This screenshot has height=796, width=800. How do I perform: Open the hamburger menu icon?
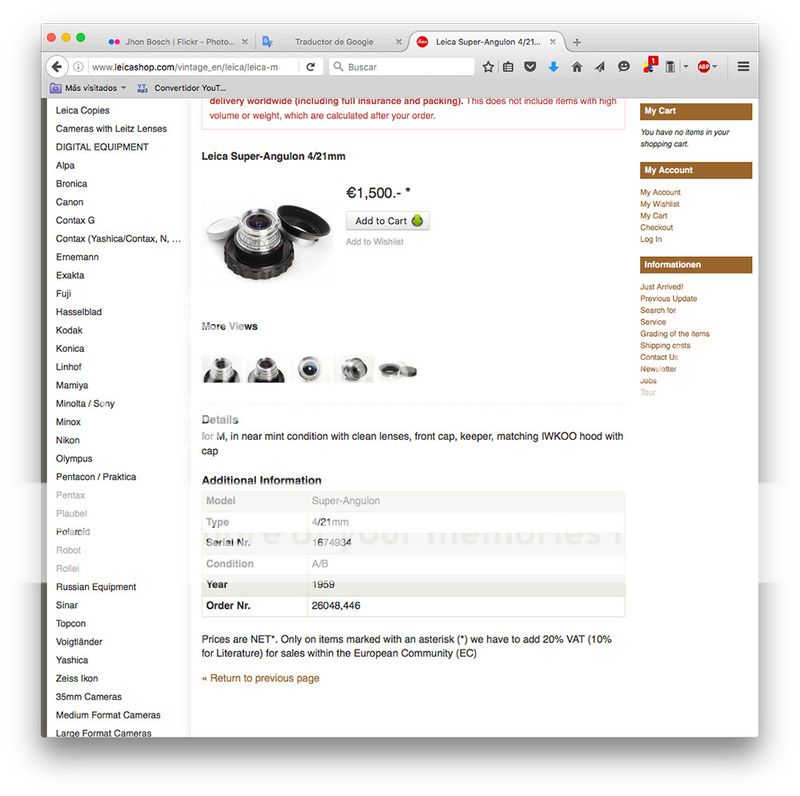743,66
